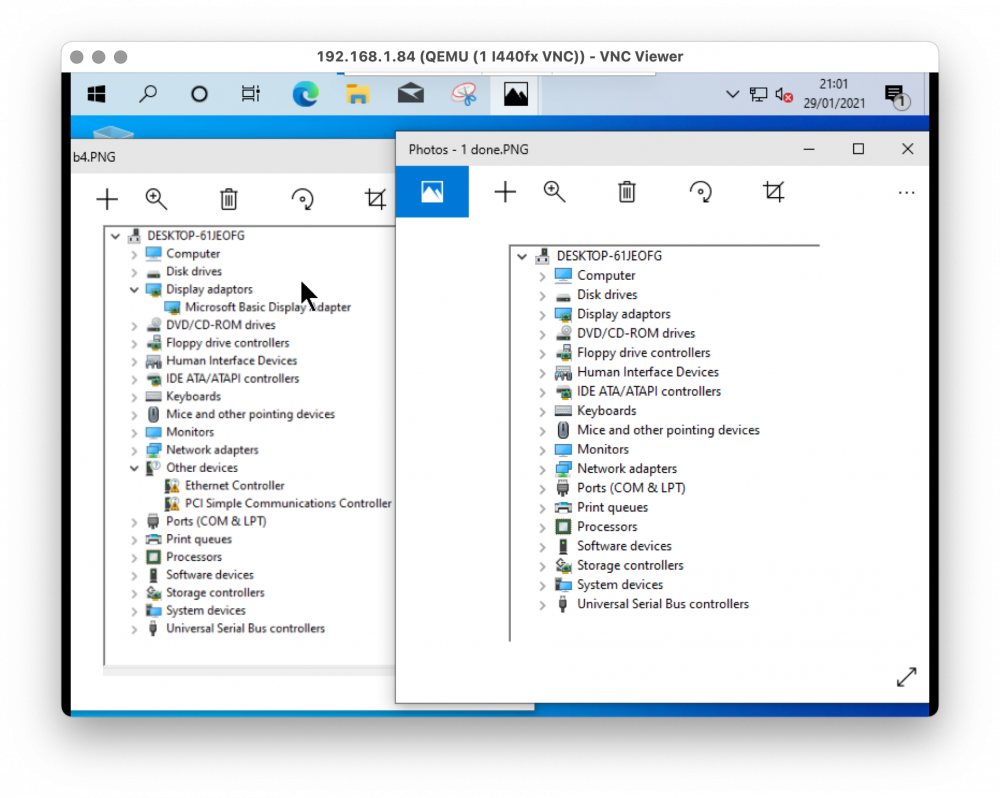Open the Windows Start menu

point(96,94)
